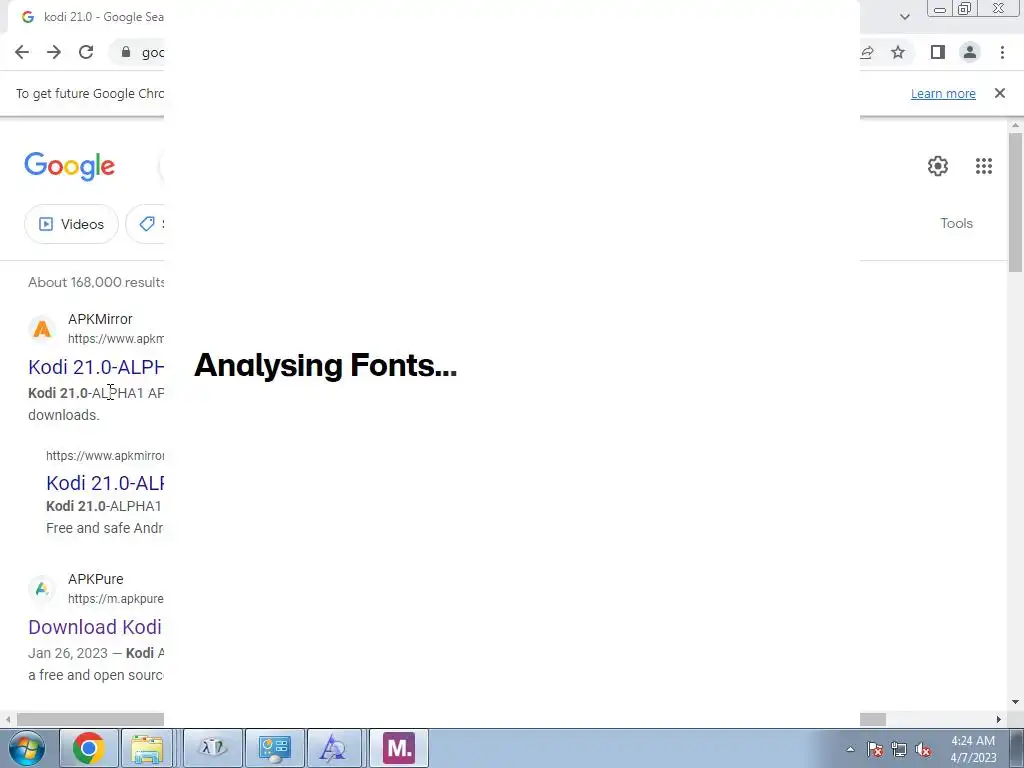Dismiss the Chrome update infobar
Screen dimensions: 1024x768
tap(1000, 93)
